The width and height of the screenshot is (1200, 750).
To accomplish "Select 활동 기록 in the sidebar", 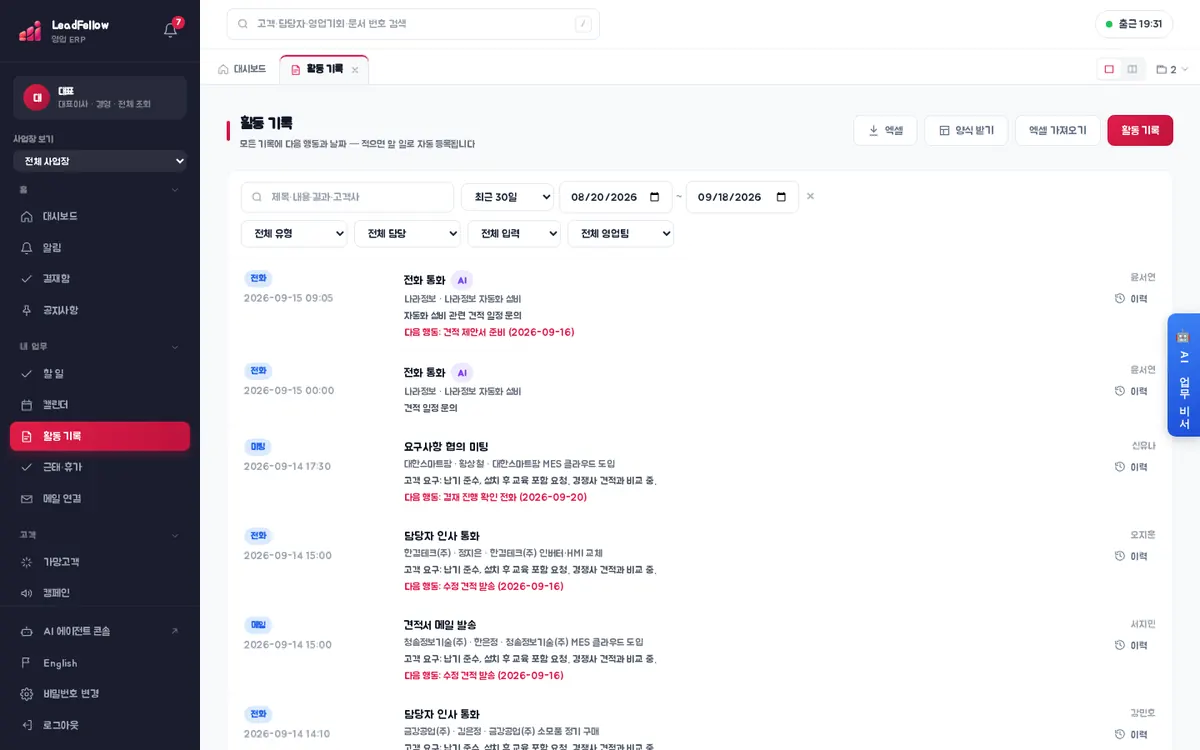I will pos(100,436).
